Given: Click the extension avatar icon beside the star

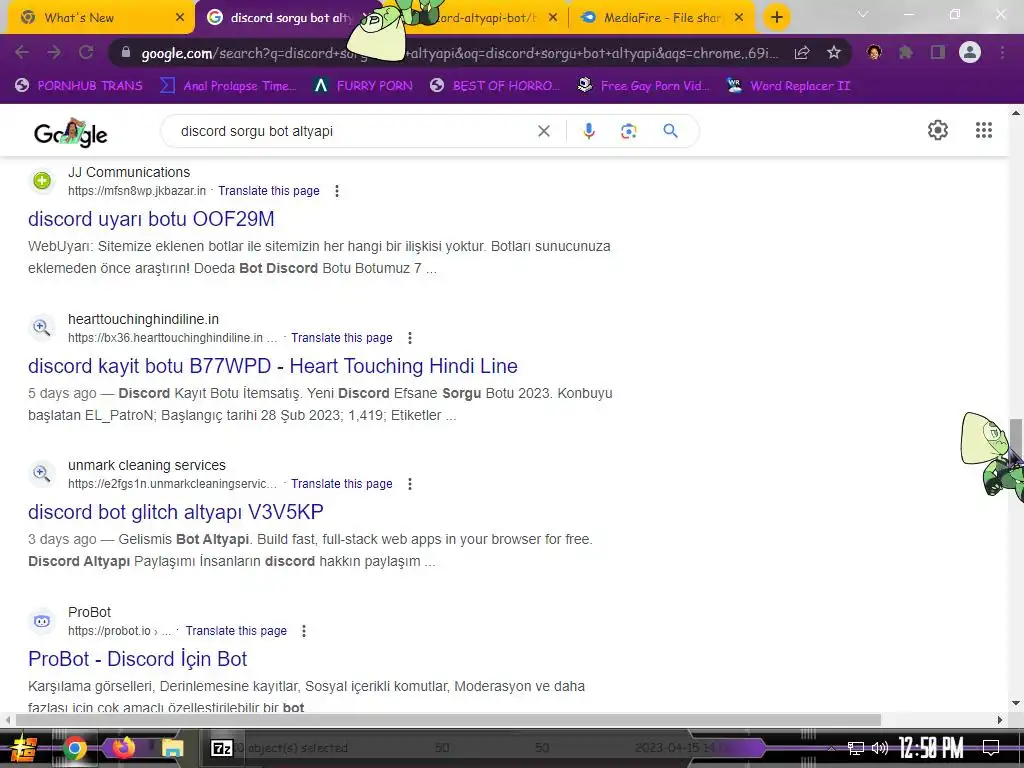Looking at the screenshot, I should [x=874, y=52].
